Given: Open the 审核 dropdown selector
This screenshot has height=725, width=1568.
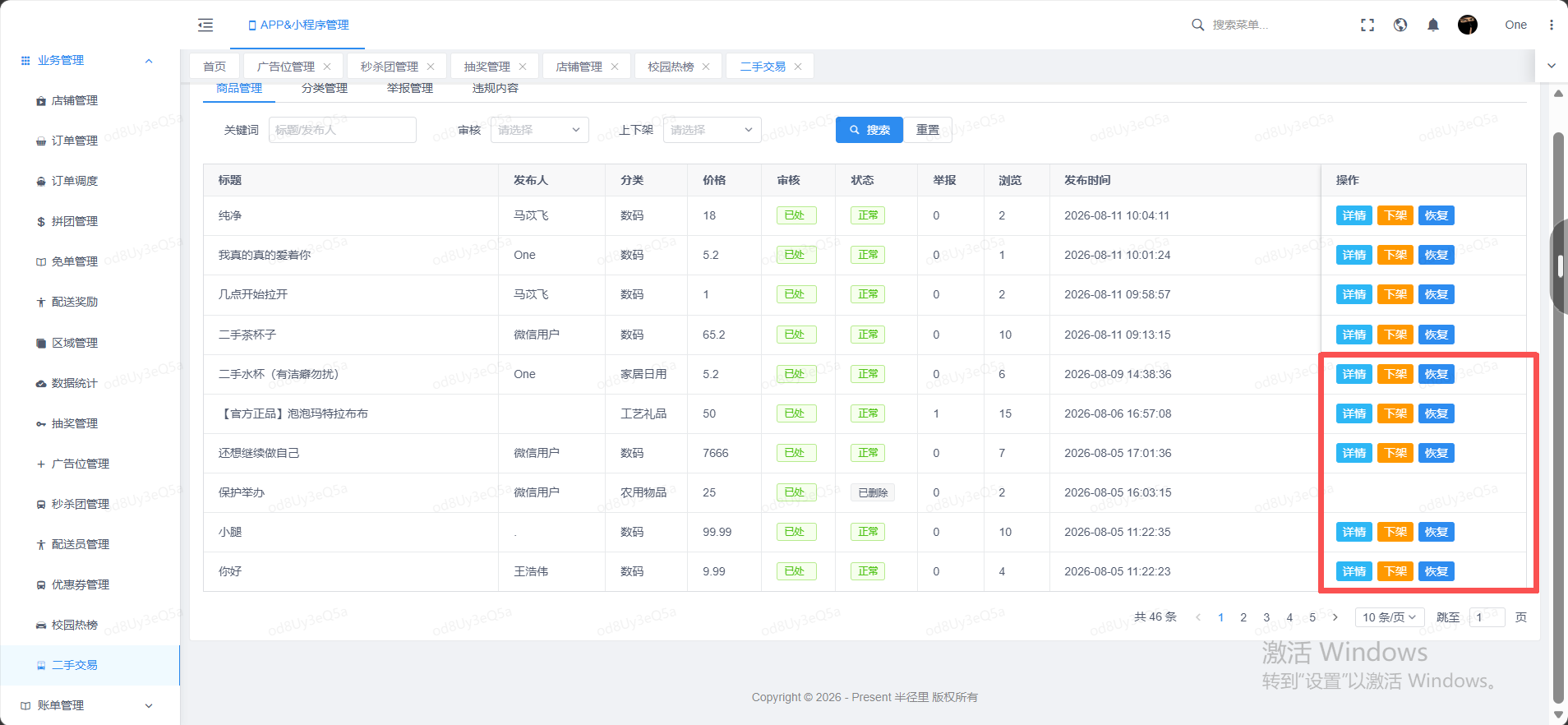Looking at the screenshot, I should tap(540, 130).
